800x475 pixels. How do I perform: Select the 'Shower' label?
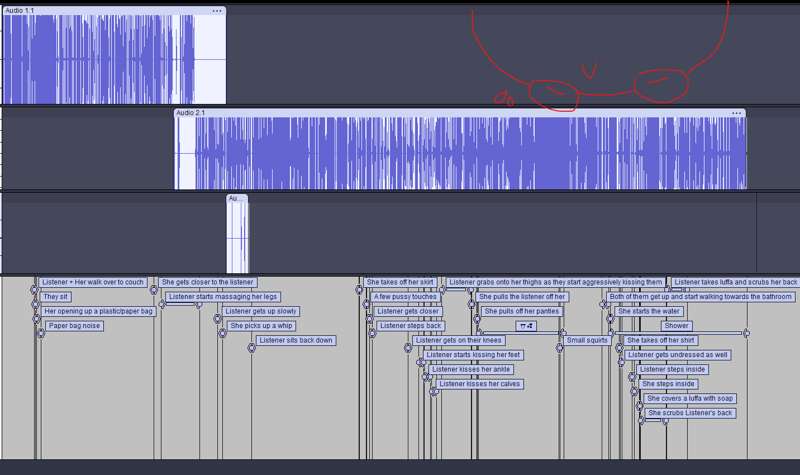coord(677,326)
